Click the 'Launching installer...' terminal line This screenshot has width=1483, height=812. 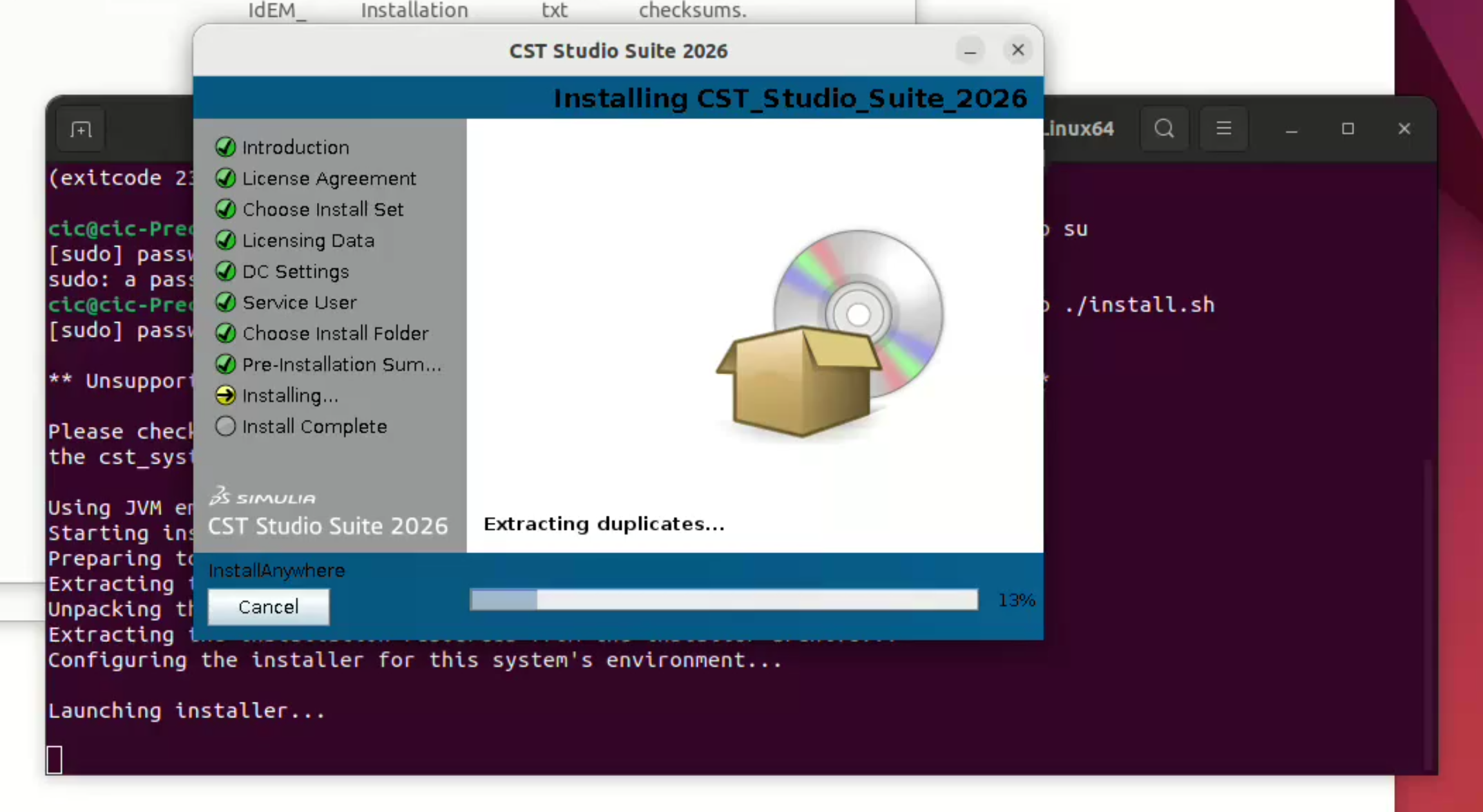pyautogui.click(x=186, y=710)
